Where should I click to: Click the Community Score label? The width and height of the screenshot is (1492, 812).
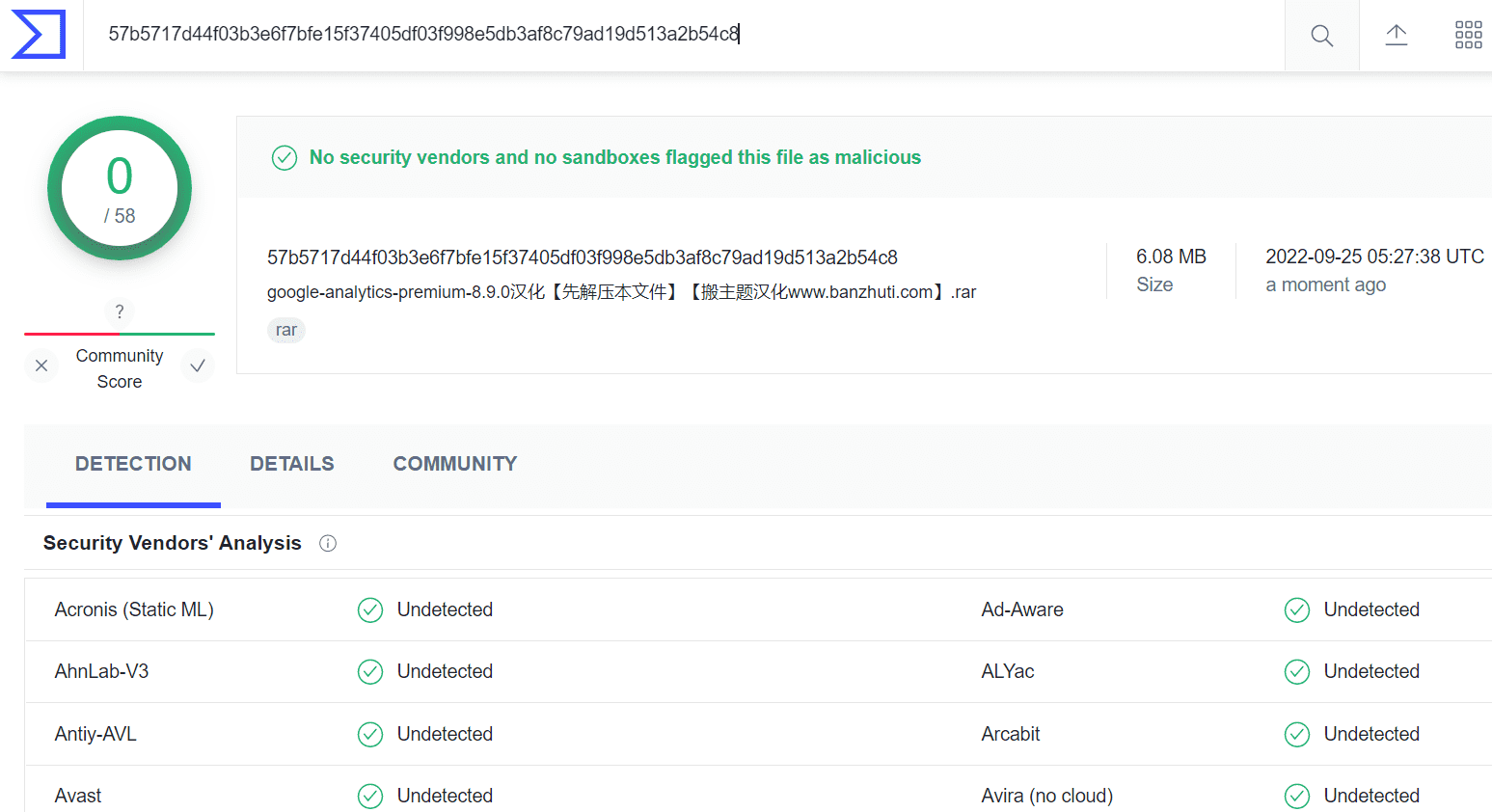pos(120,368)
